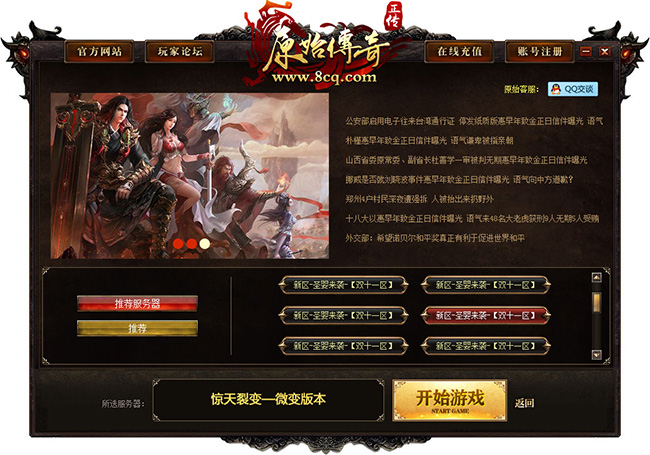Screen dimensions: 650x455
Task: Select second red carousel dot on banner
Action: tap(192, 244)
